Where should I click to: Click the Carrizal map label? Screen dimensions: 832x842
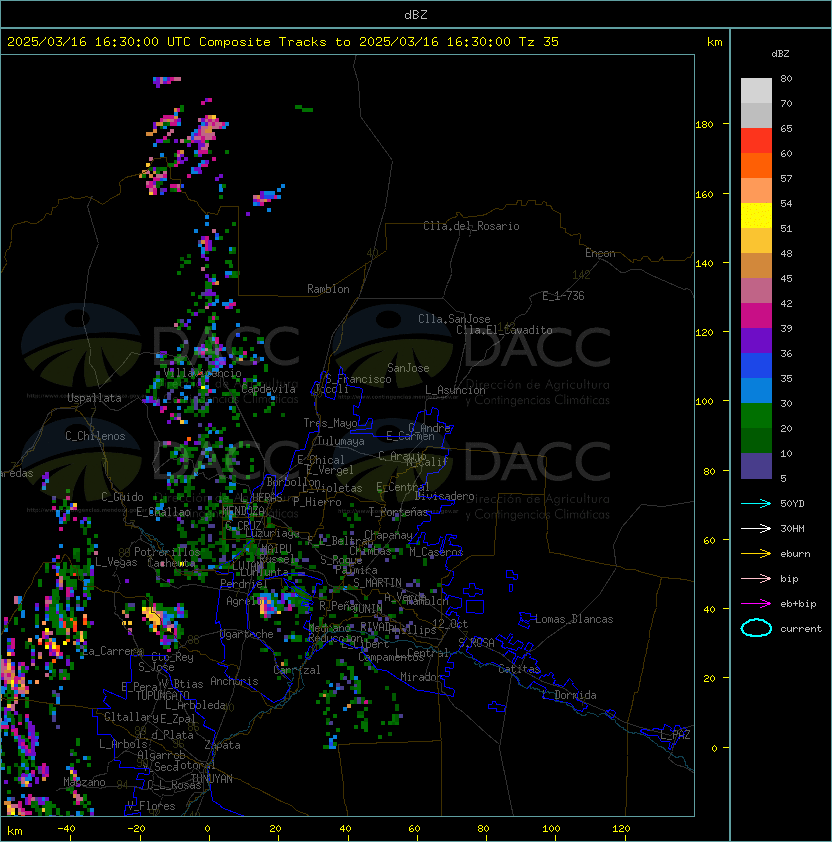click(x=297, y=670)
